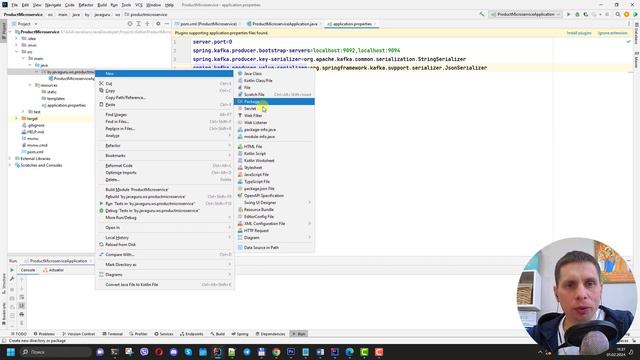Expand the target folder in project tree
Viewport: 640px width, 360px height.
16,118
